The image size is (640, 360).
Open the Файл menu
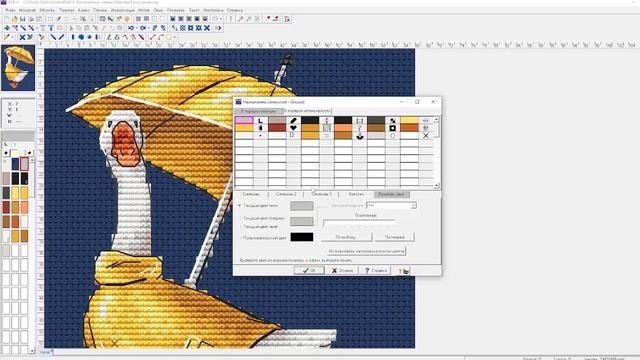click(x=10, y=10)
